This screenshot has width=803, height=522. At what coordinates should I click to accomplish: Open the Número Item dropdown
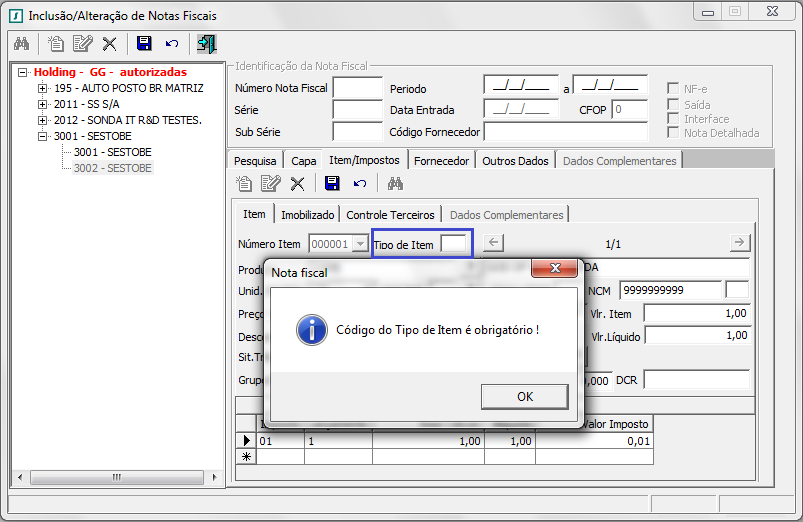pyautogui.click(x=360, y=244)
